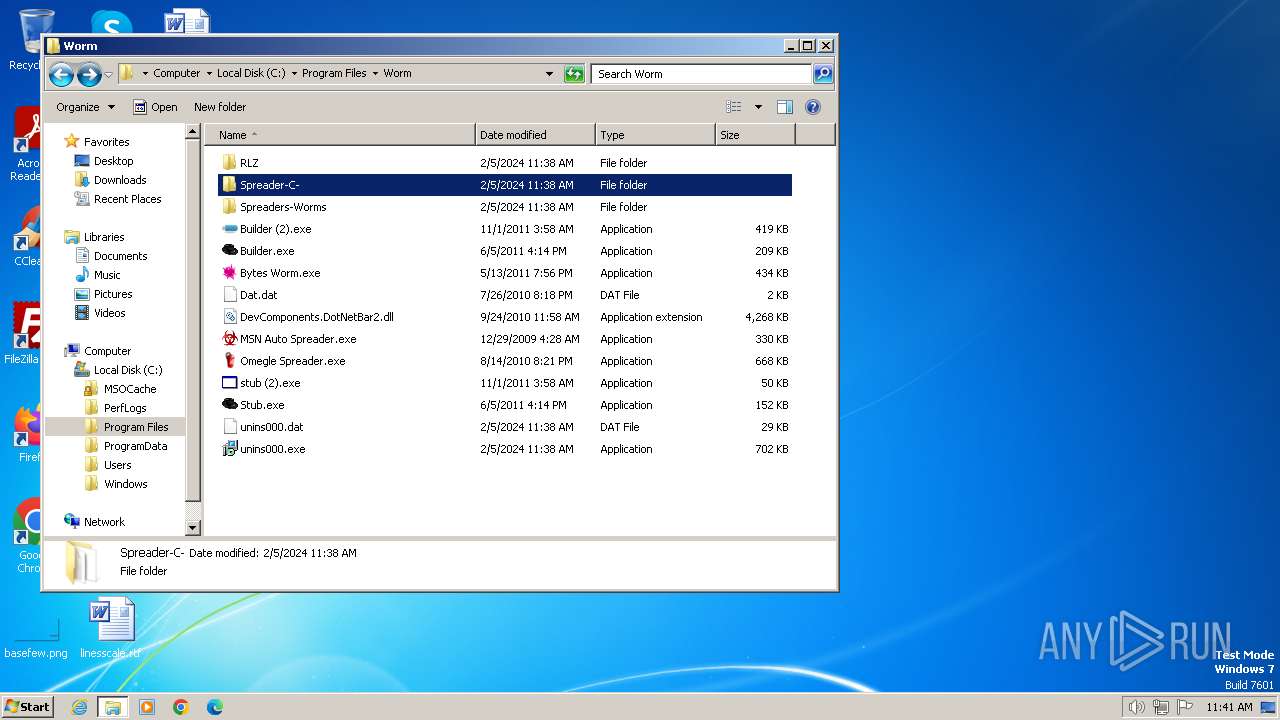Viewport: 1280px width, 720px height.
Task: Click the Refresh button in address bar
Action: point(574,74)
